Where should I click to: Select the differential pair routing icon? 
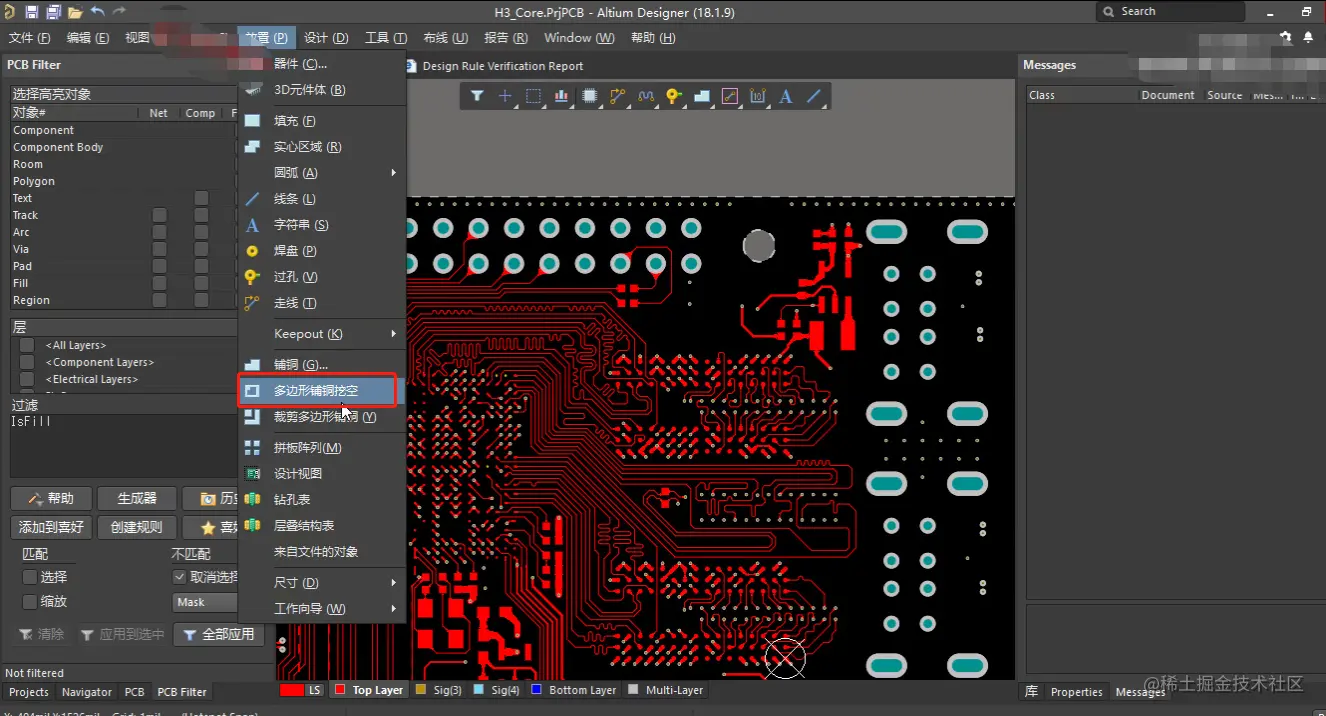[x=645, y=96]
